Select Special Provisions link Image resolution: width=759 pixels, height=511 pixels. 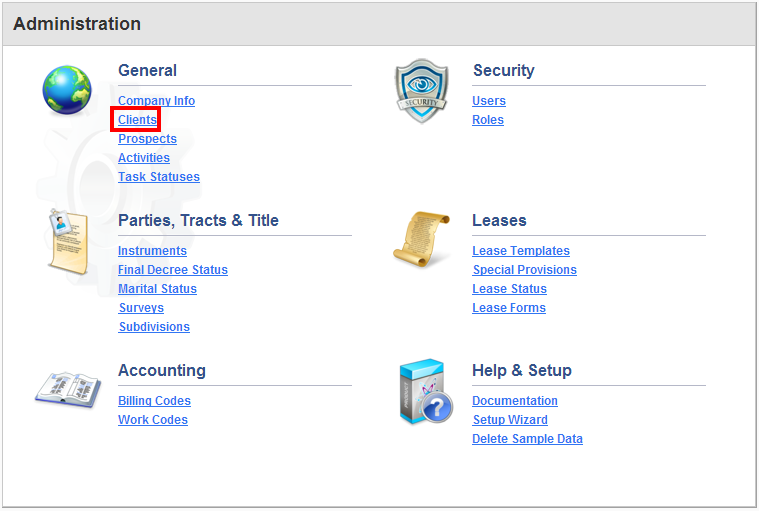524,270
